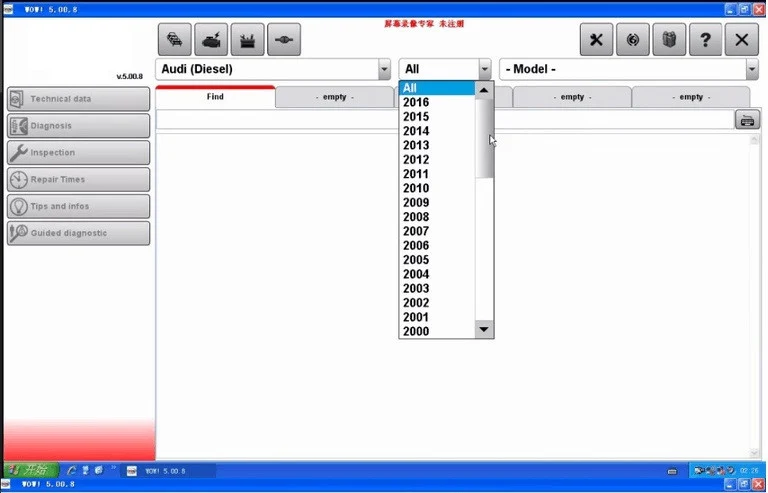The image size is (768, 493).
Task: Open the vehicle selection cars icon
Action: (174, 39)
